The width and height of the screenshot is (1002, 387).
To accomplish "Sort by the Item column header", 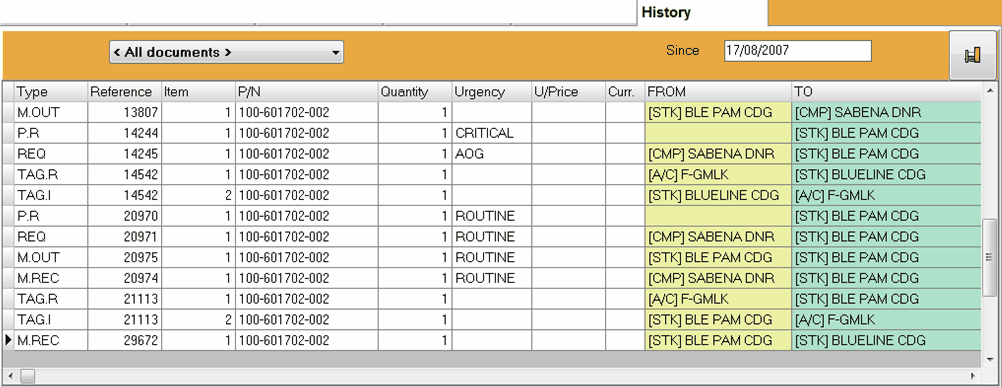I will pos(198,92).
